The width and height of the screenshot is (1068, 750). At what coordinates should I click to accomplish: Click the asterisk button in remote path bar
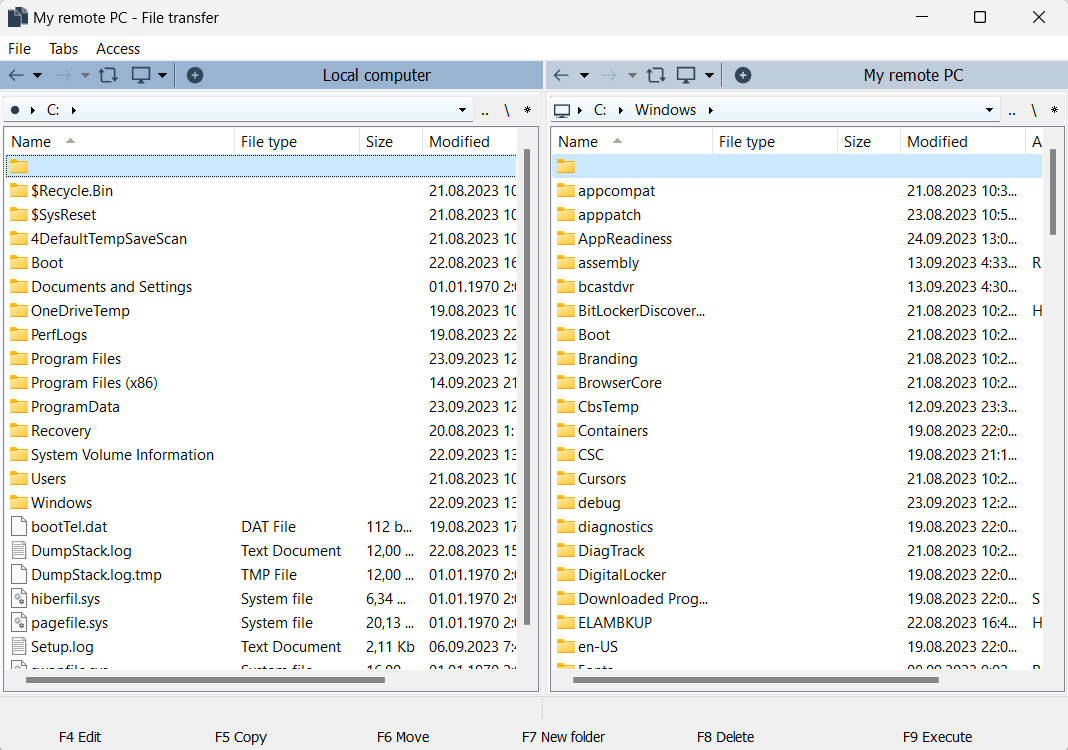click(x=1055, y=110)
